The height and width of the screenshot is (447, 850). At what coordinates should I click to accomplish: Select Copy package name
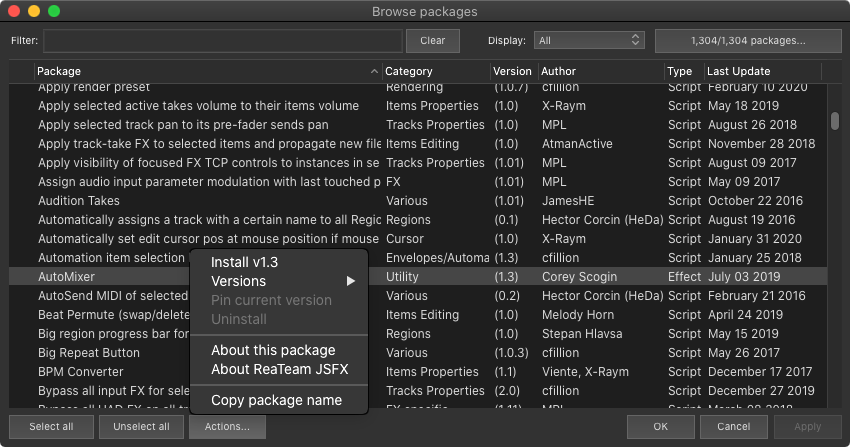click(276, 400)
